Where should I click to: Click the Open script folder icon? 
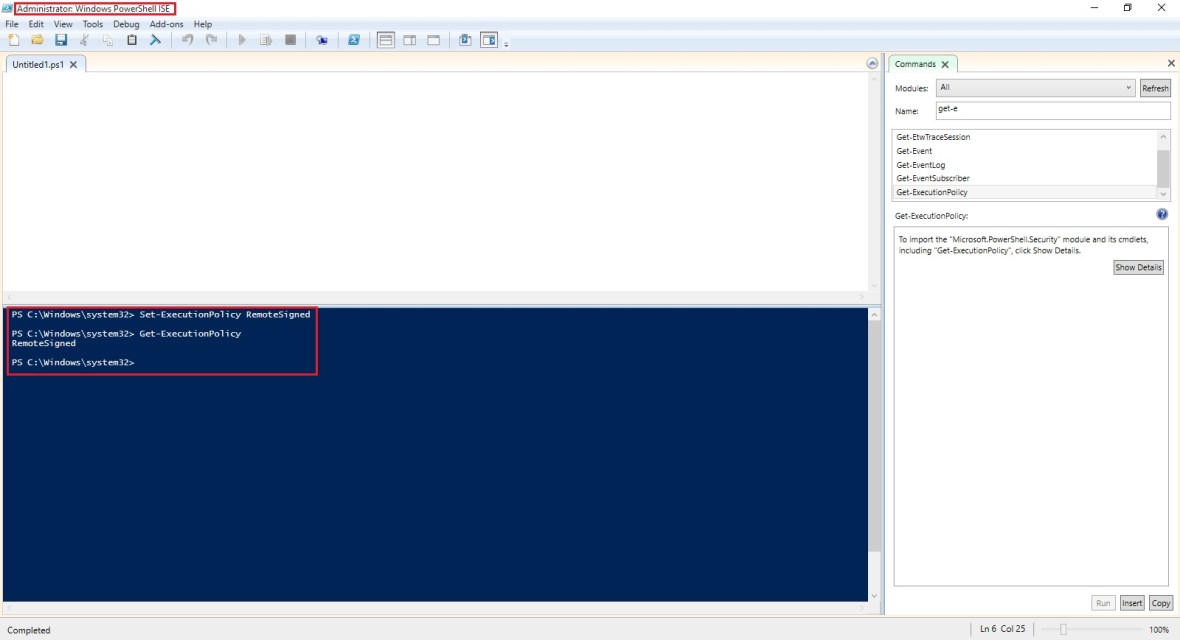(37, 40)
